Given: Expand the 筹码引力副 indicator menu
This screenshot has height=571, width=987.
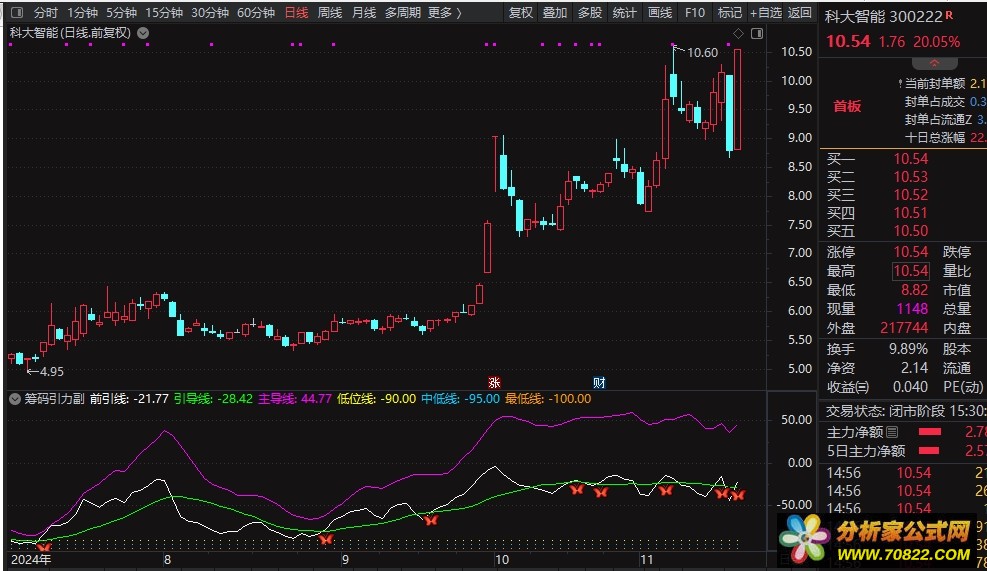Looking at the screenshot, I should (14, 399).
